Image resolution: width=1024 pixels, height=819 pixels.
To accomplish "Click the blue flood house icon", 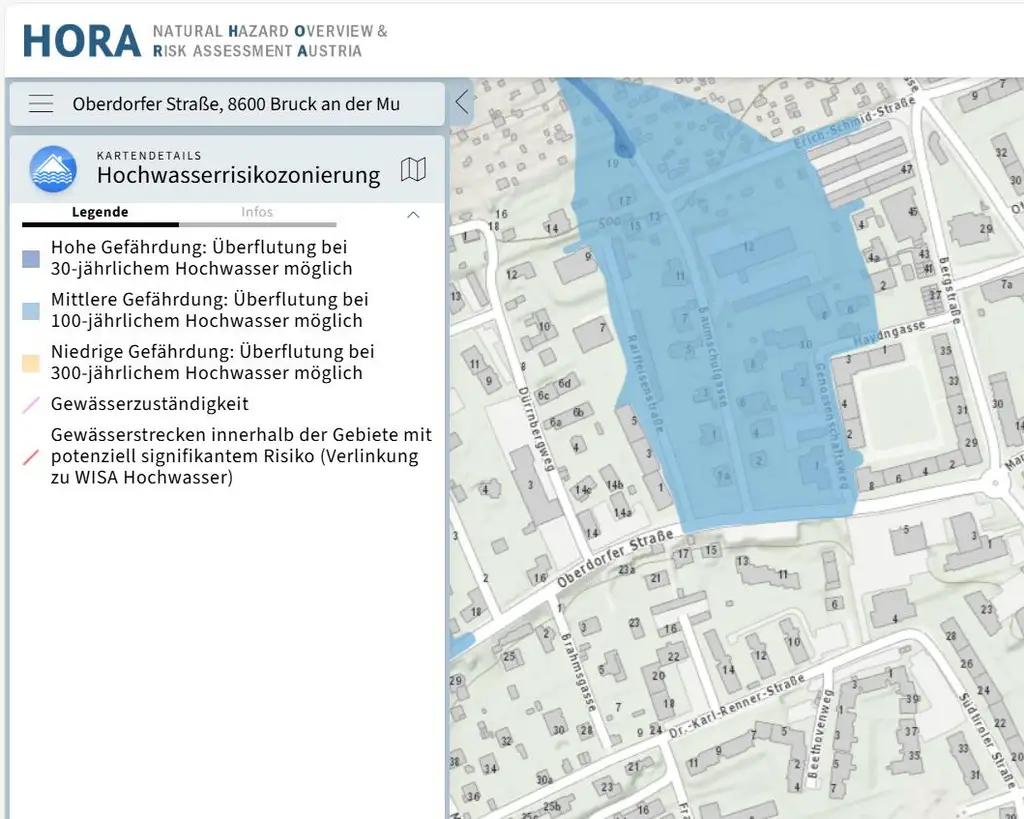I will (53, 168).
